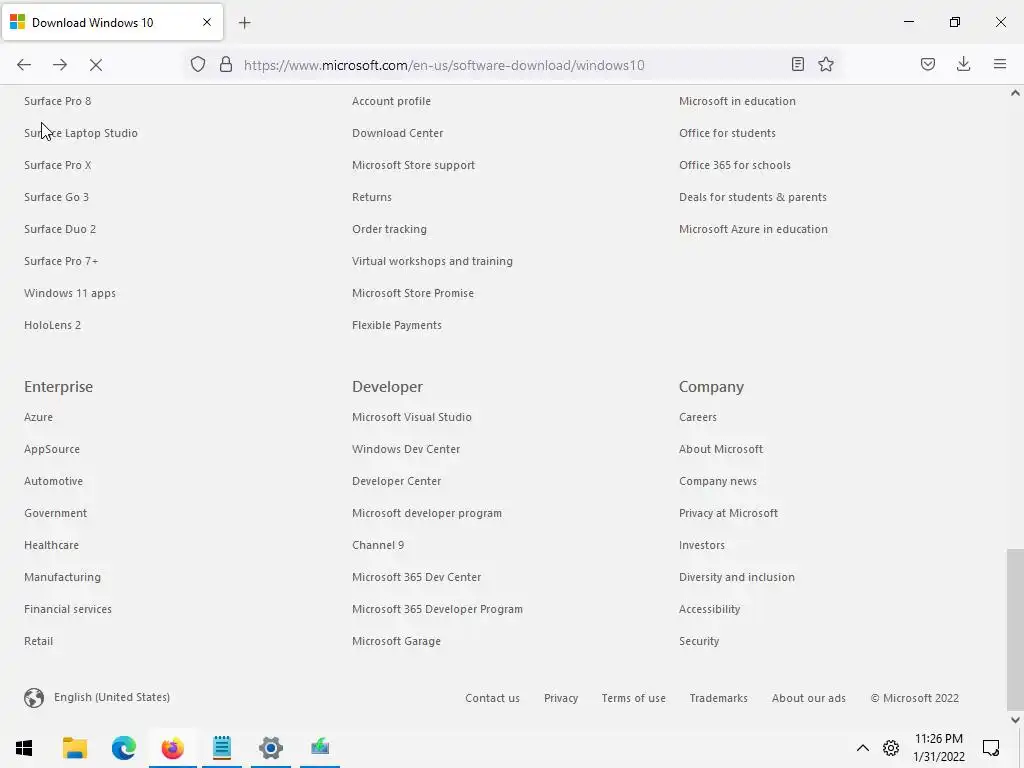
Task: Go back to the previous page
Action: pos(24,65)
